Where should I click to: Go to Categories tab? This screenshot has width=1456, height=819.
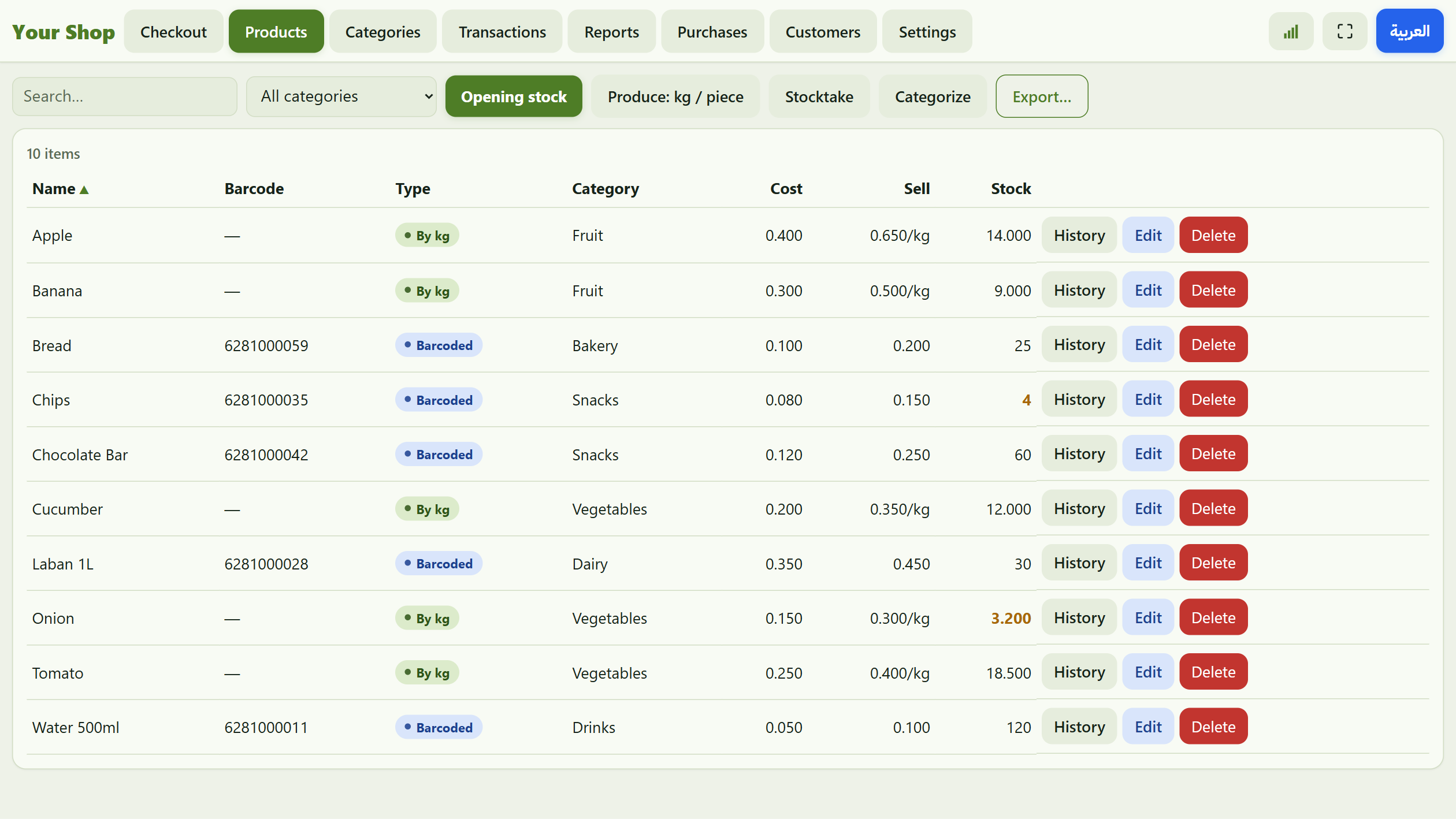pos(382,32)
